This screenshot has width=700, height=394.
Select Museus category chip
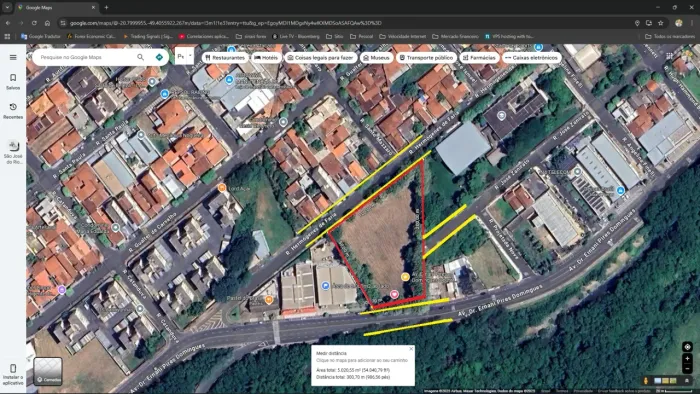click(x=376, y=58)
